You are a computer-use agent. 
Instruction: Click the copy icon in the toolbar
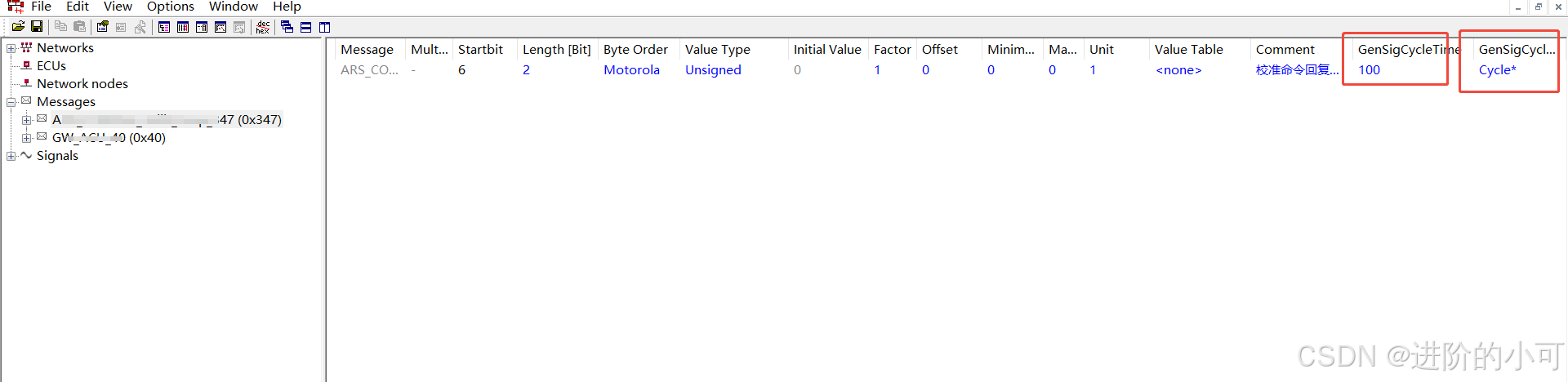pos(60,26)
